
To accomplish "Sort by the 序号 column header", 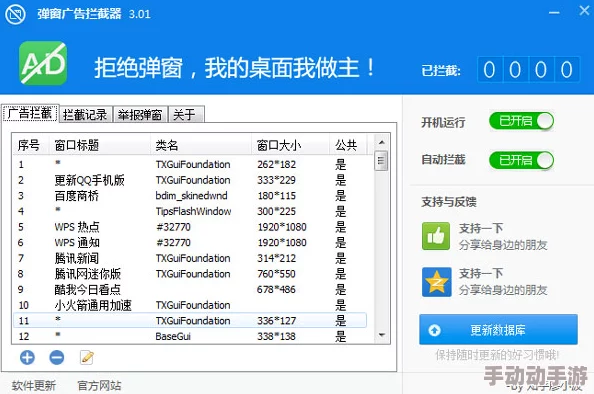I will tap(30, 145).
